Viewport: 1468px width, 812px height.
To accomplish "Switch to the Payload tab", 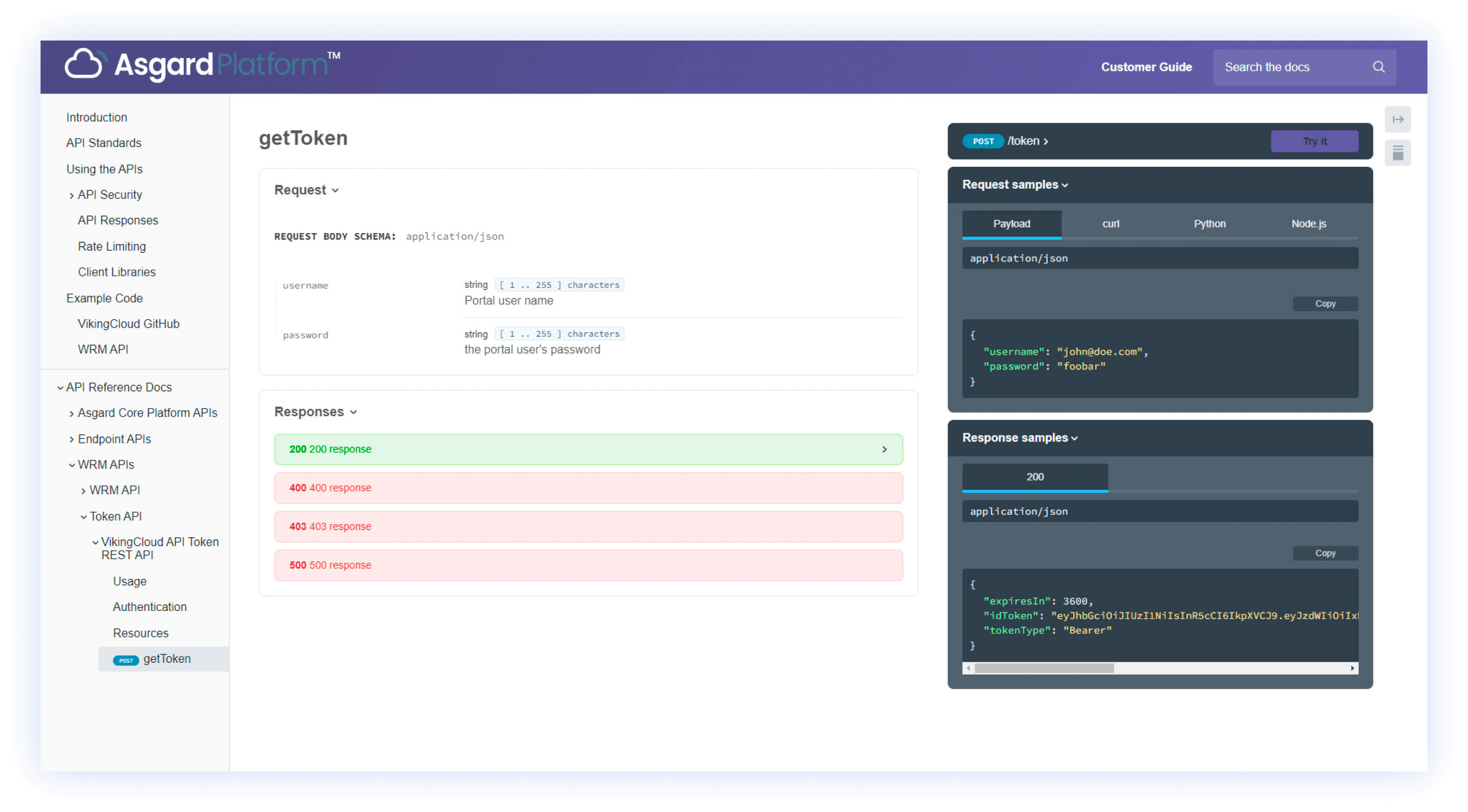I will (x=1012, y=224).
